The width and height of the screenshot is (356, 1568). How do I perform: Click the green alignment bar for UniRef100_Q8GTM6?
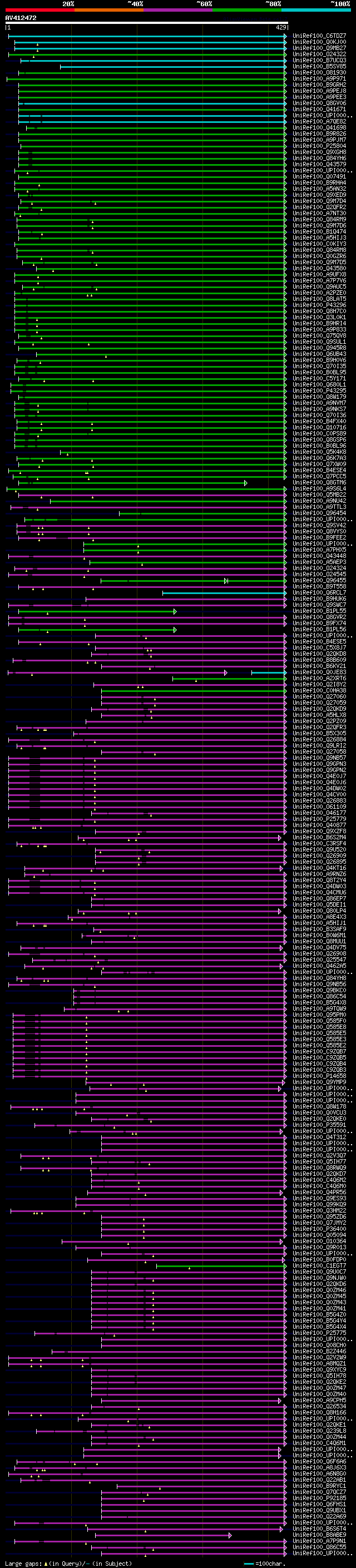coord(132,483)
